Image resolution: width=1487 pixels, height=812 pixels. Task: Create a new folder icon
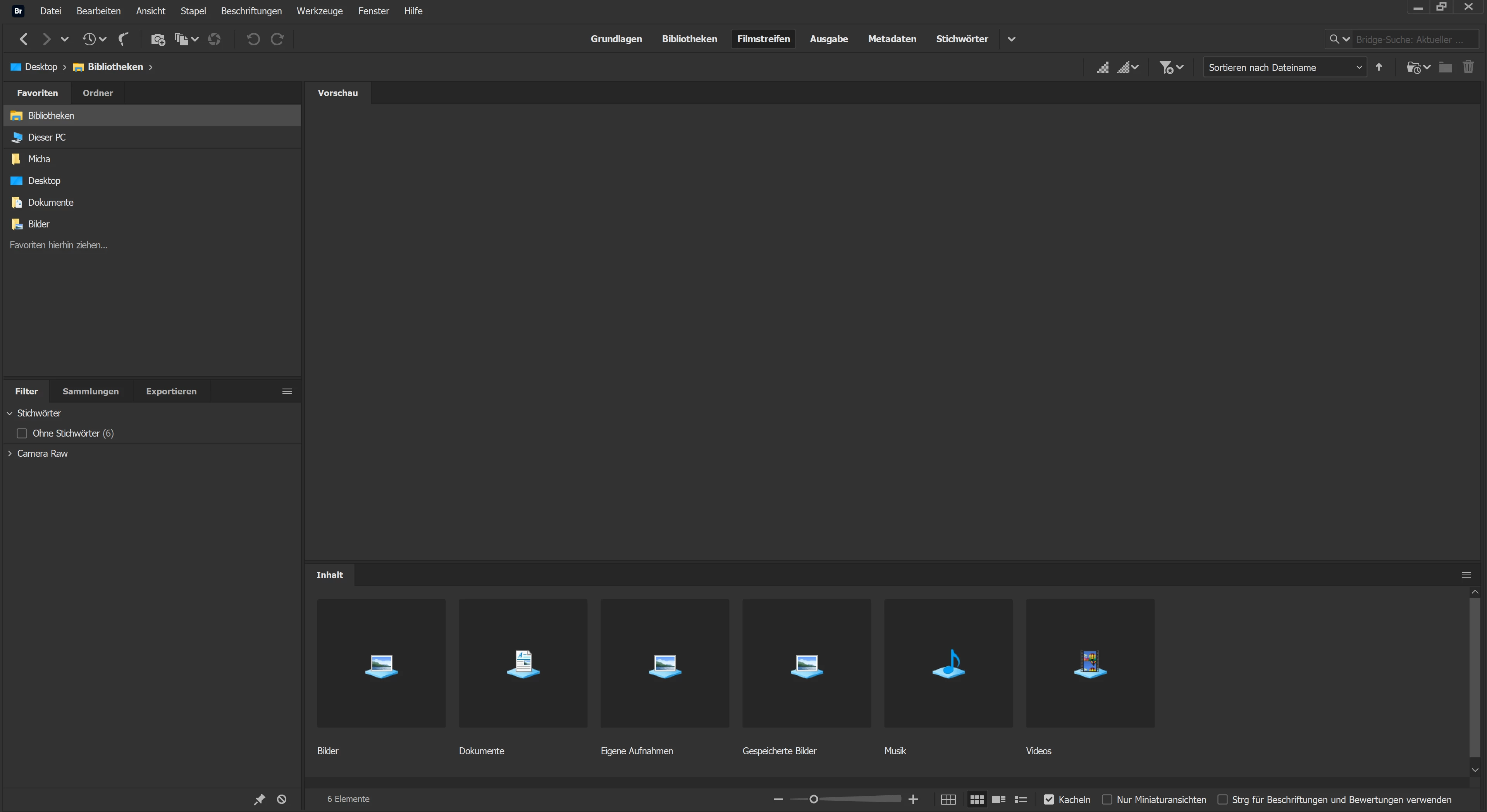click(1445, 67)
